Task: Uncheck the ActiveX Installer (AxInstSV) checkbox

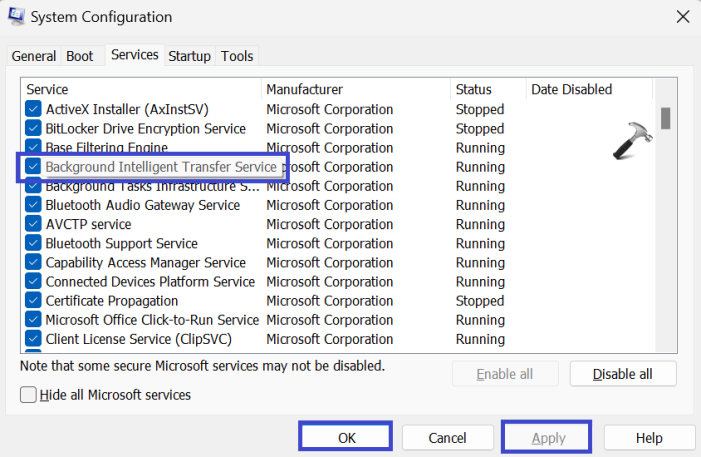Action: tap(34, 109)
